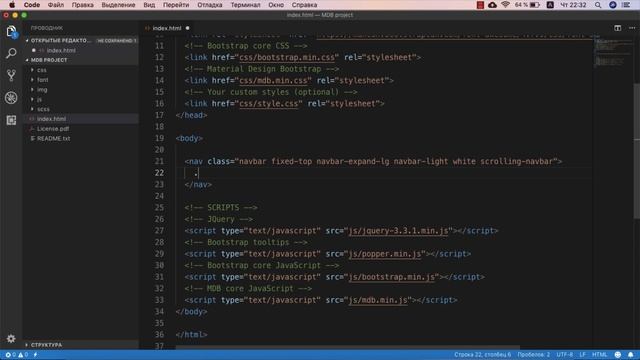Click the clock showing Чт 22:32
640x360 pixels.
(x=573, y=5)
